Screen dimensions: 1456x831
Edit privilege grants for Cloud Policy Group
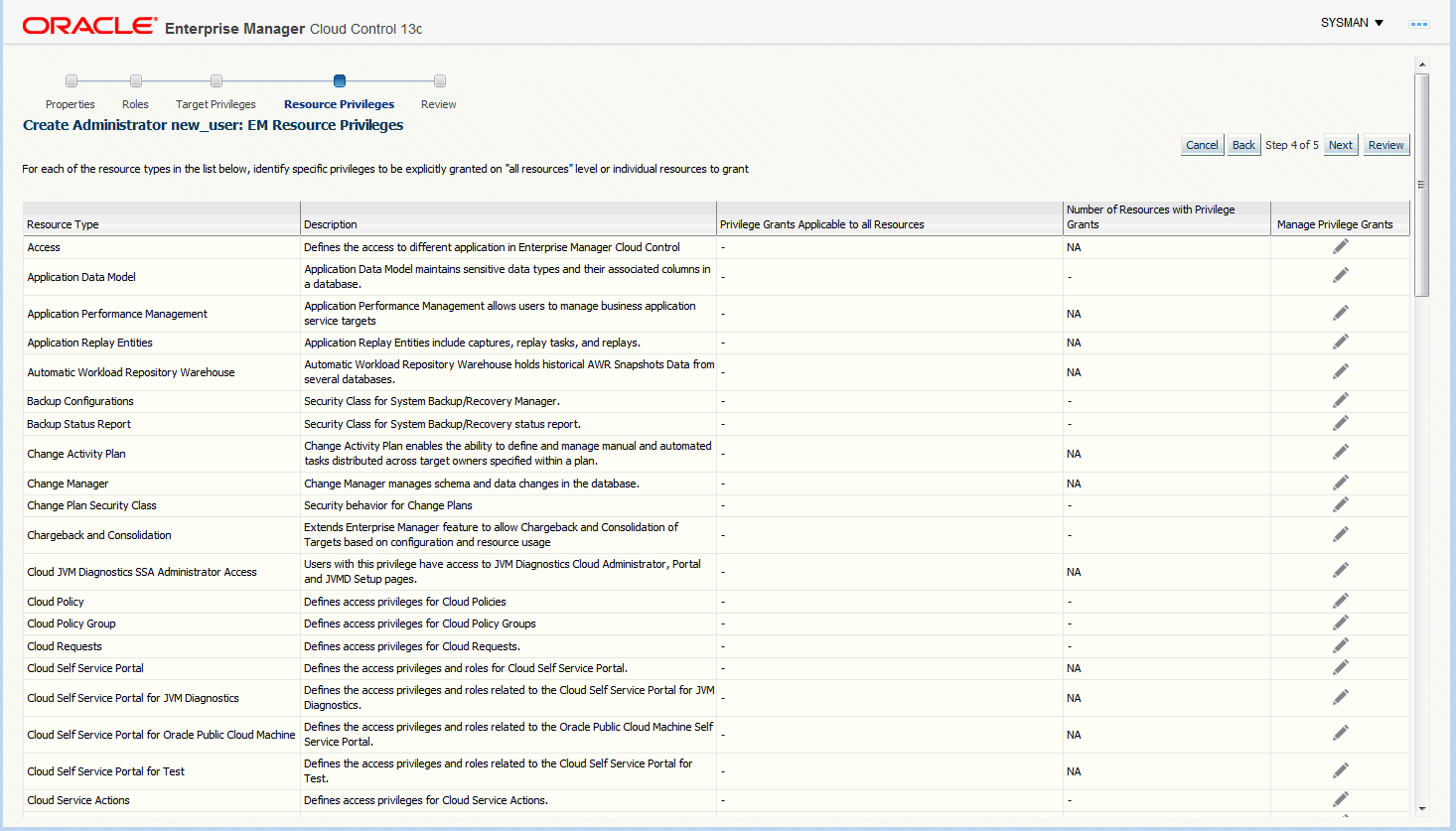pos(1340,623)
